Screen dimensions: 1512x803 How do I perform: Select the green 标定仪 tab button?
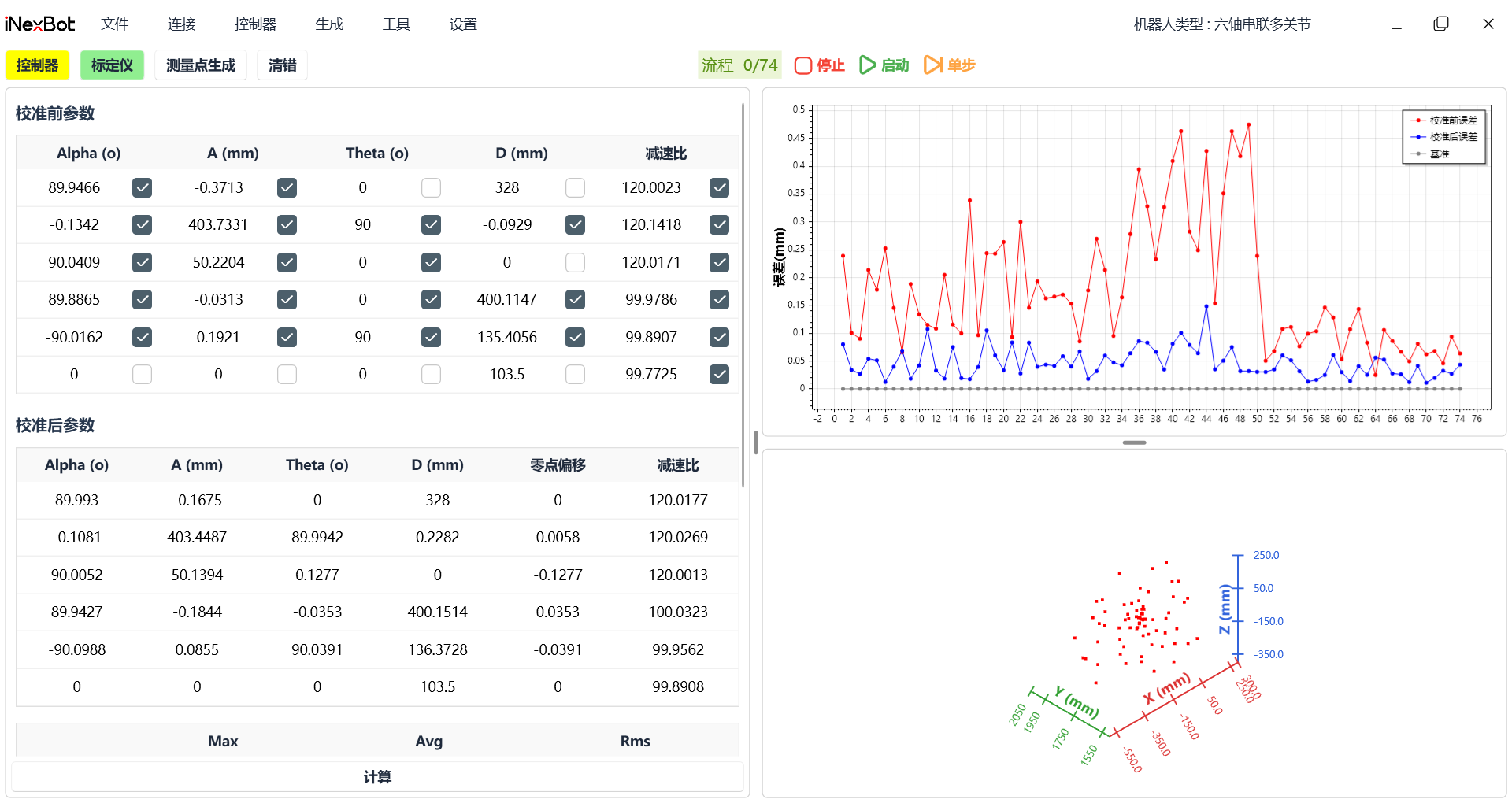(x=112, y=65)
